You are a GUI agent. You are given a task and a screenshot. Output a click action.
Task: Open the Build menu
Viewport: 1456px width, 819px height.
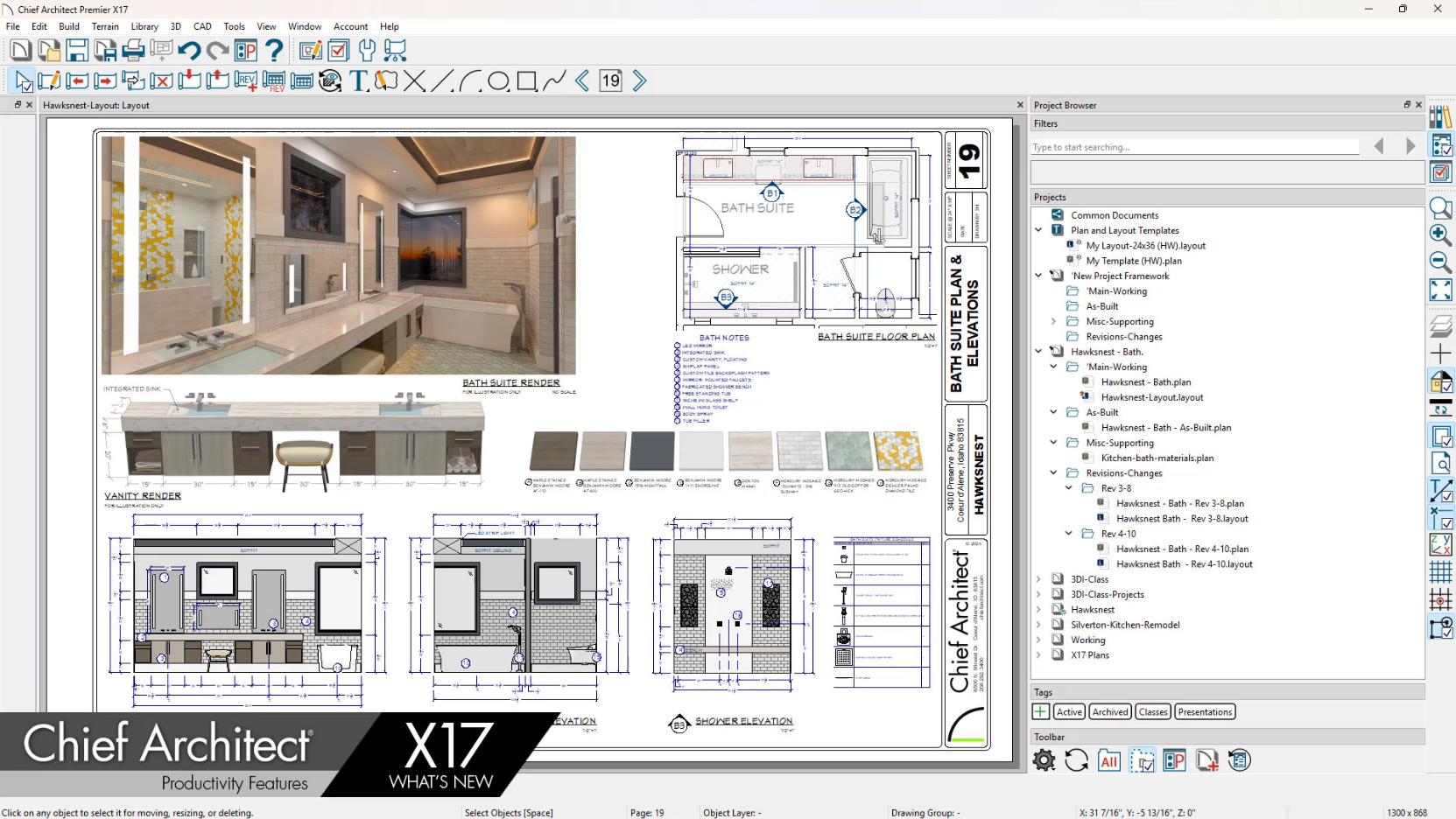69,26
